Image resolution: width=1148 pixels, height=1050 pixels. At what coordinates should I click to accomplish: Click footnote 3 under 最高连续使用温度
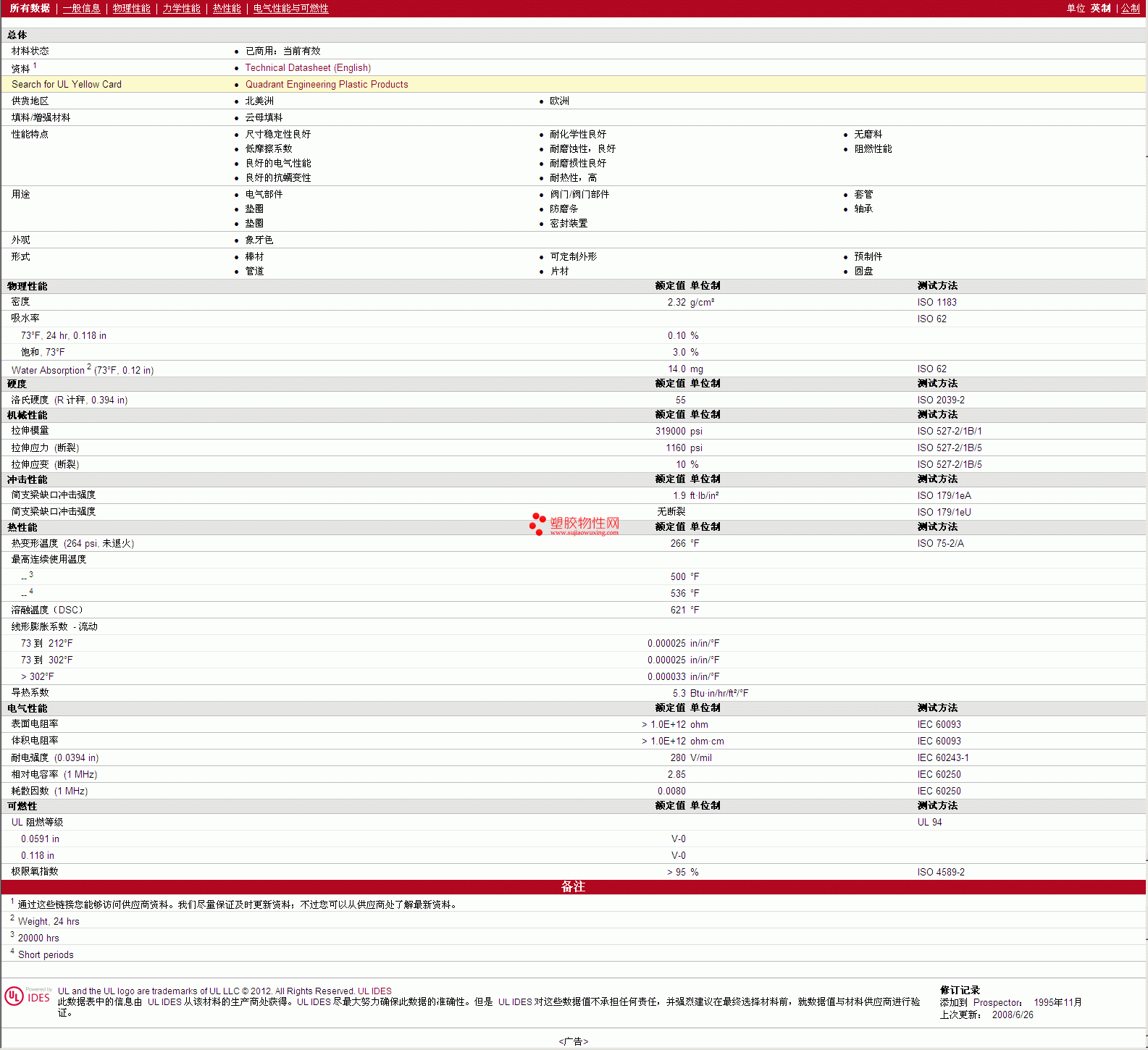31,574
